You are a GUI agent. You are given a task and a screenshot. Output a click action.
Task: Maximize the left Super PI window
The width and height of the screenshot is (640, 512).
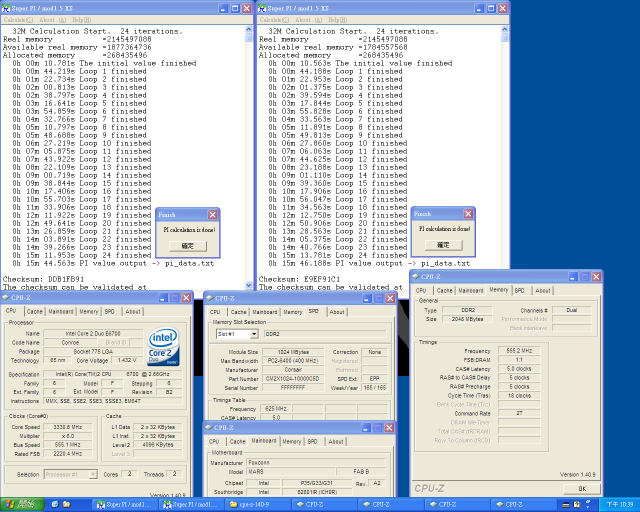click(x=235, y=8)
